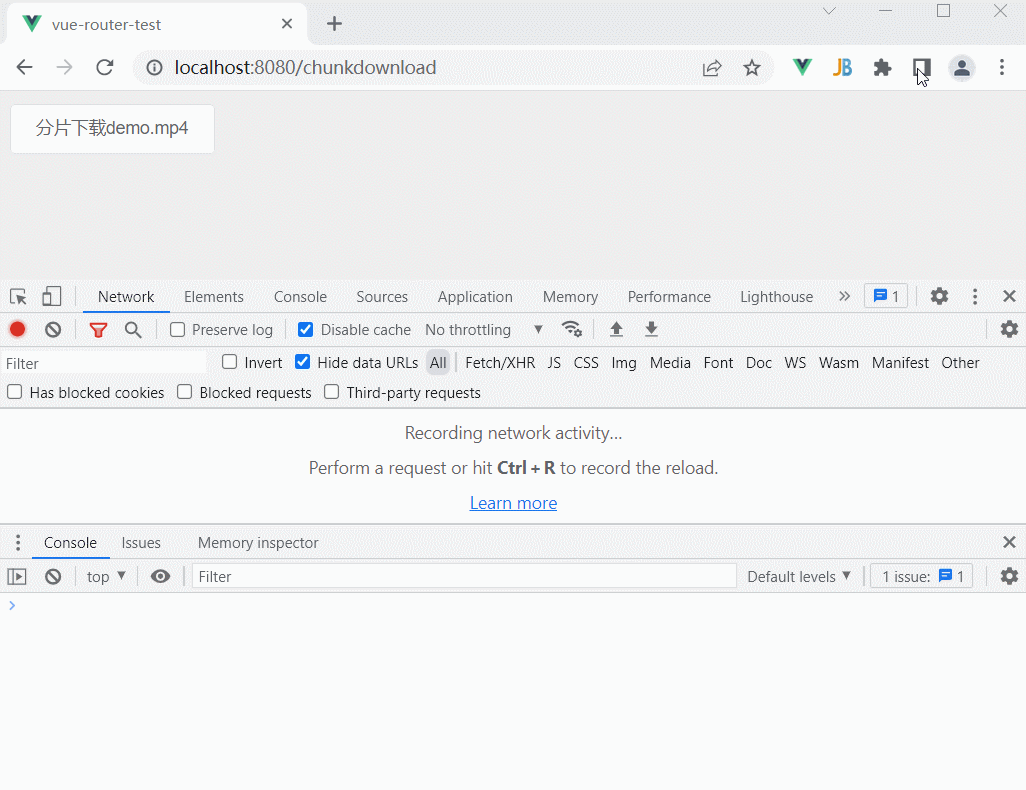Uncheck Disable cache checkbox

point(305,329)
